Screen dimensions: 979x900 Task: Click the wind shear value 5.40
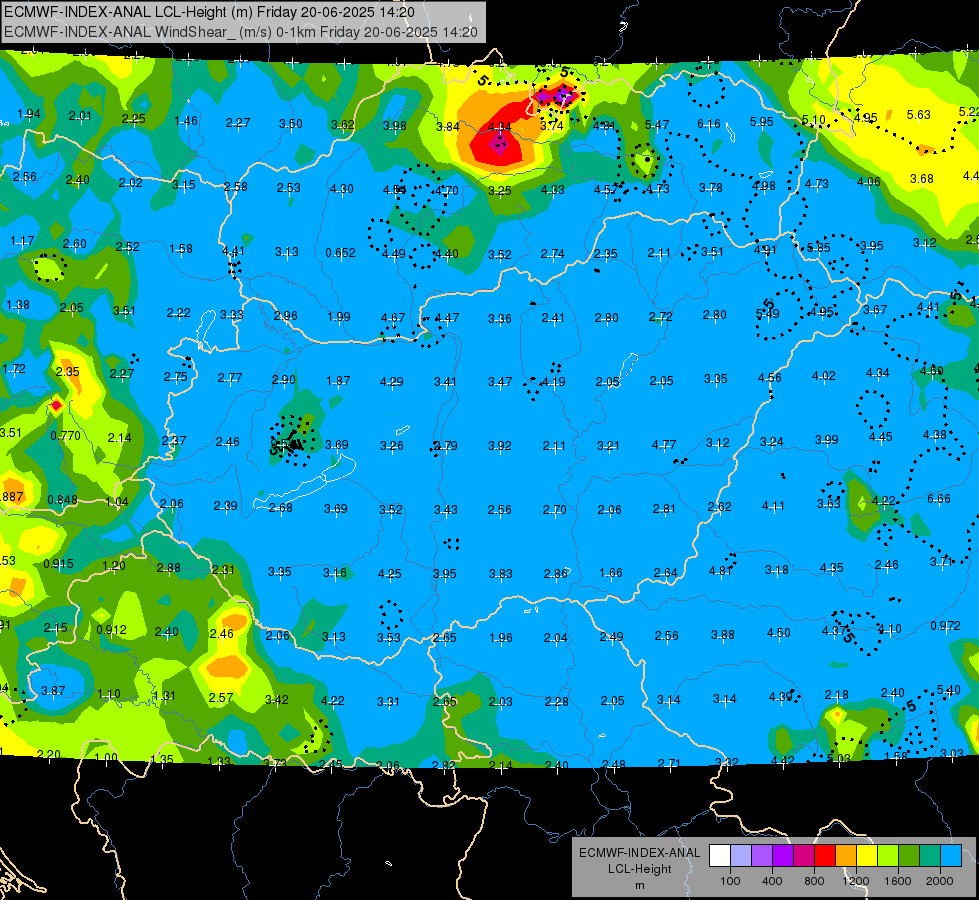pos(948,690)
